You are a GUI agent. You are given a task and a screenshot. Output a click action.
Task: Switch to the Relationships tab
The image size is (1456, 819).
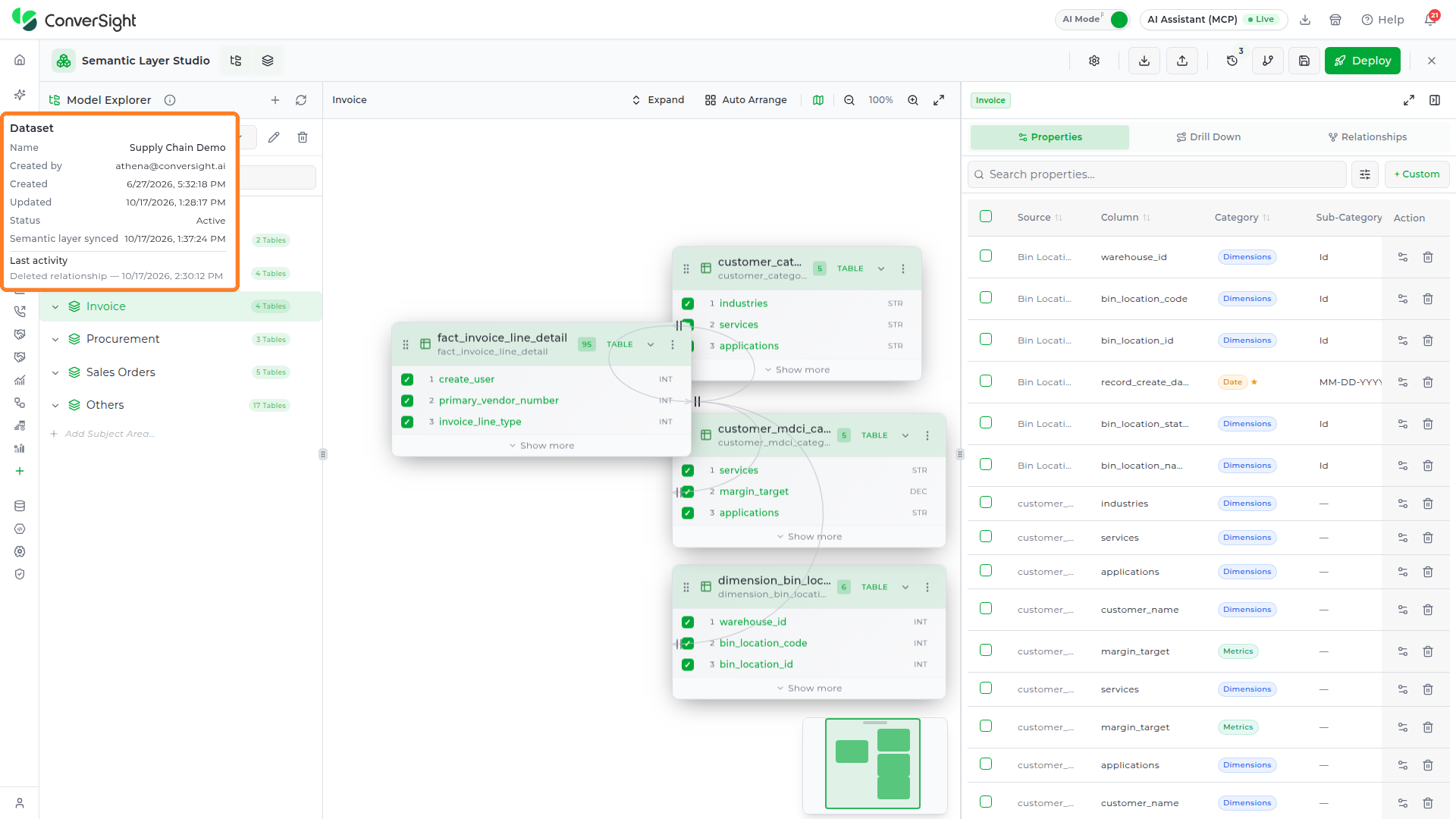tap(1367, 137)
